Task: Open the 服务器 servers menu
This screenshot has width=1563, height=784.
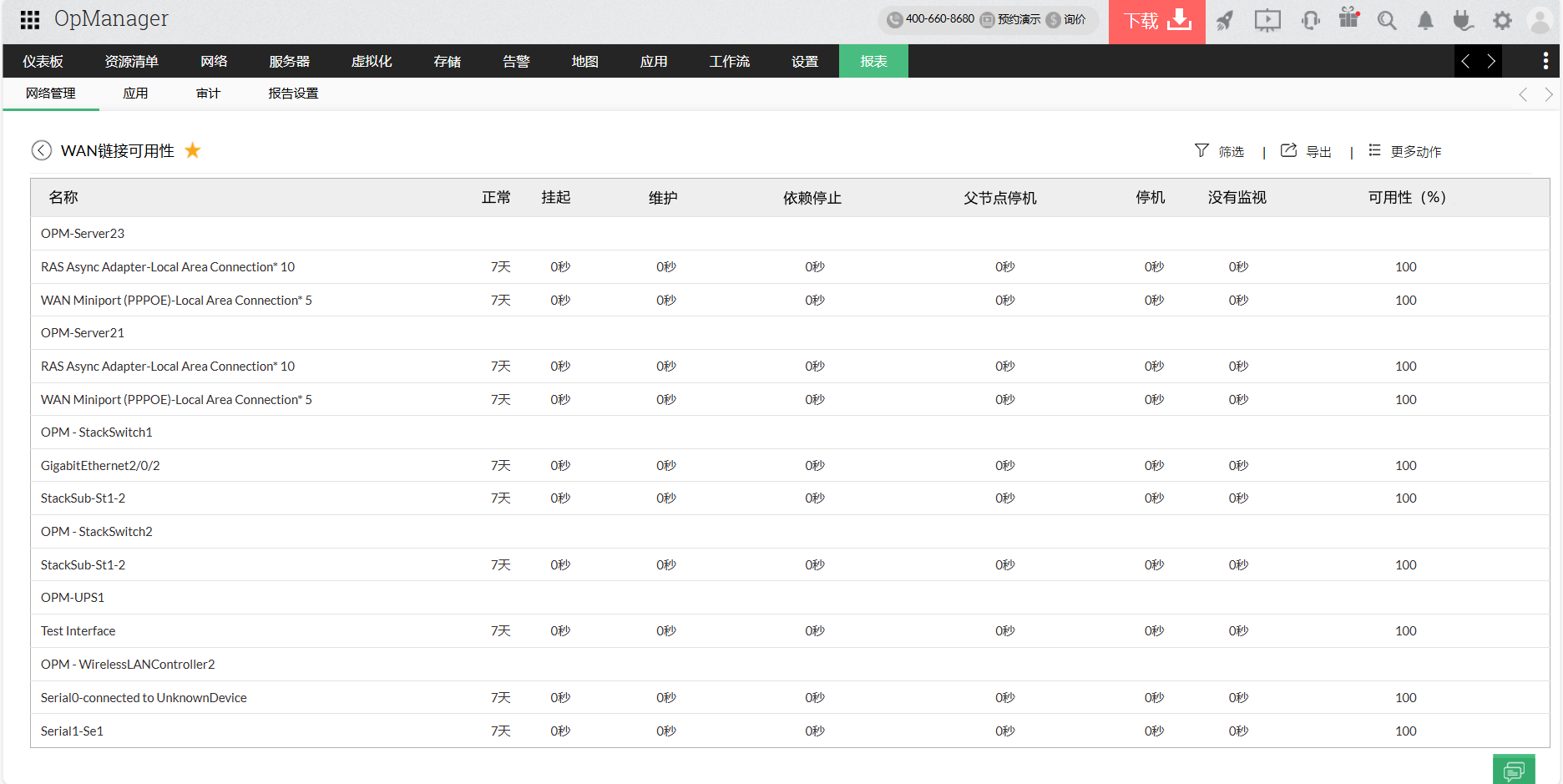Action: [289, 61]
